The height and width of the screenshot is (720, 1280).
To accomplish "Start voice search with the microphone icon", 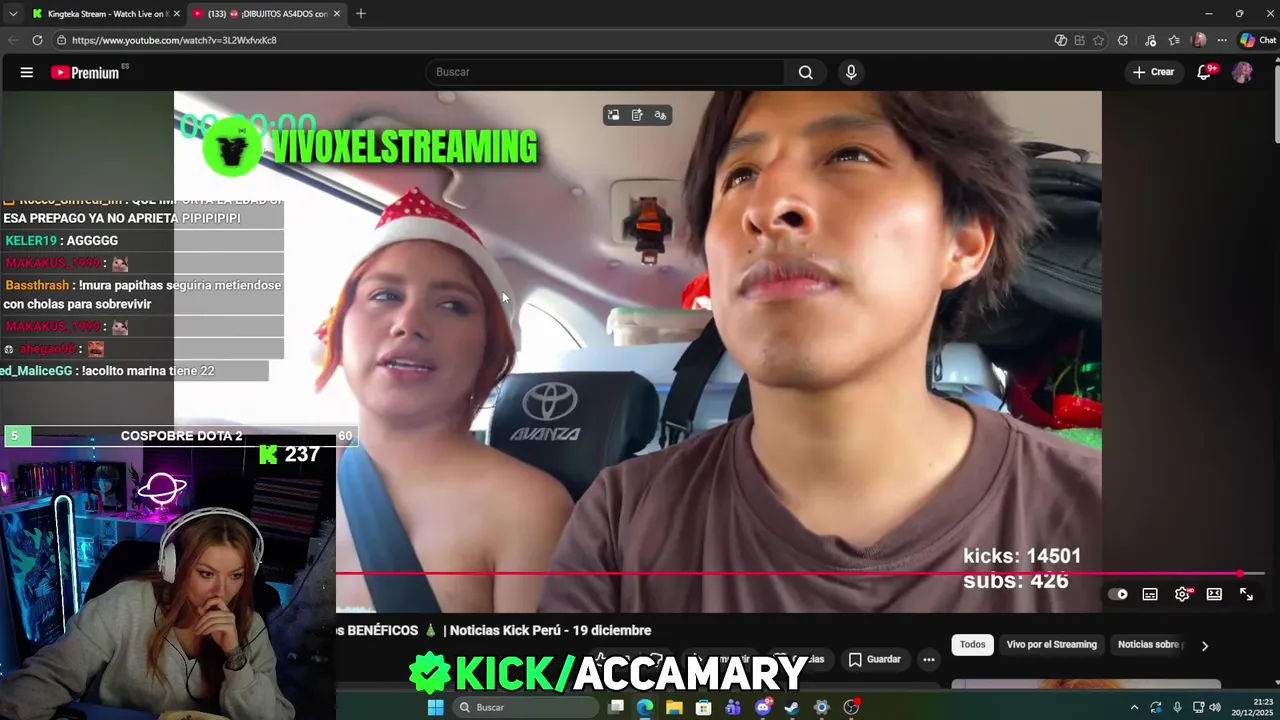I will click(851, 72).
